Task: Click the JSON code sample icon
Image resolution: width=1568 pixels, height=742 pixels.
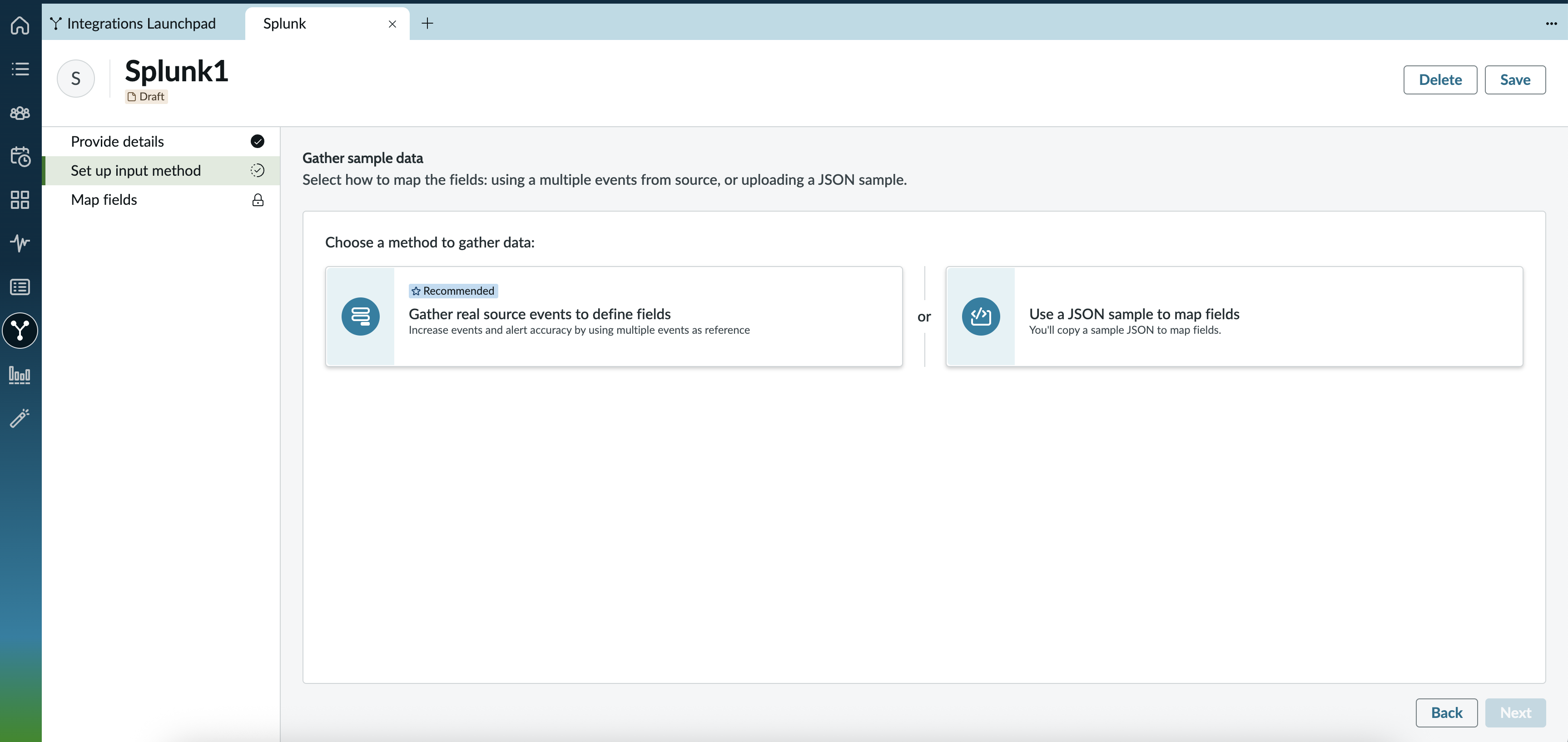Action: pos(981,316)
